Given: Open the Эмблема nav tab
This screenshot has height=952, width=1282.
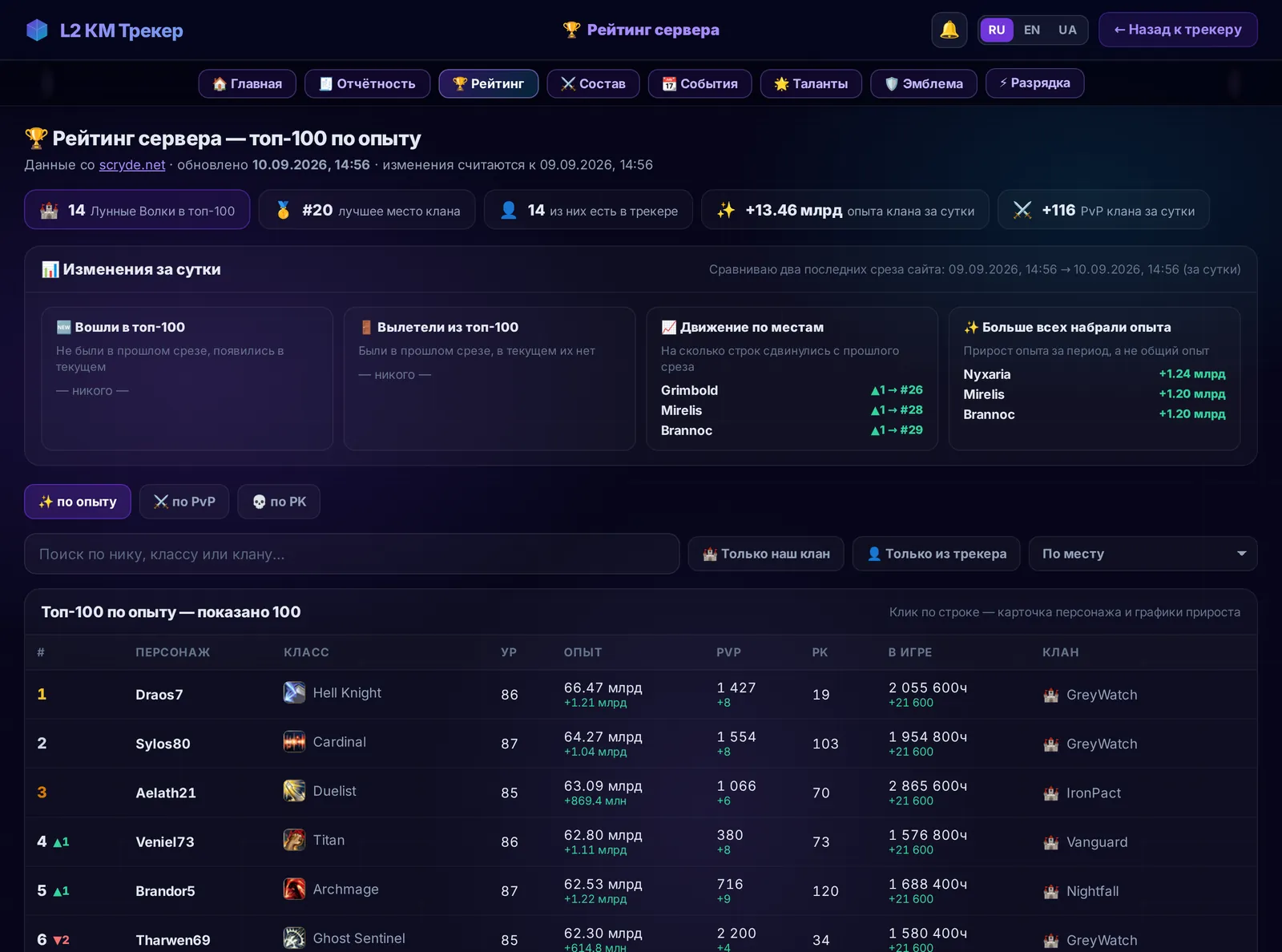Looking at the screenshot, I should tap(924, 83).
